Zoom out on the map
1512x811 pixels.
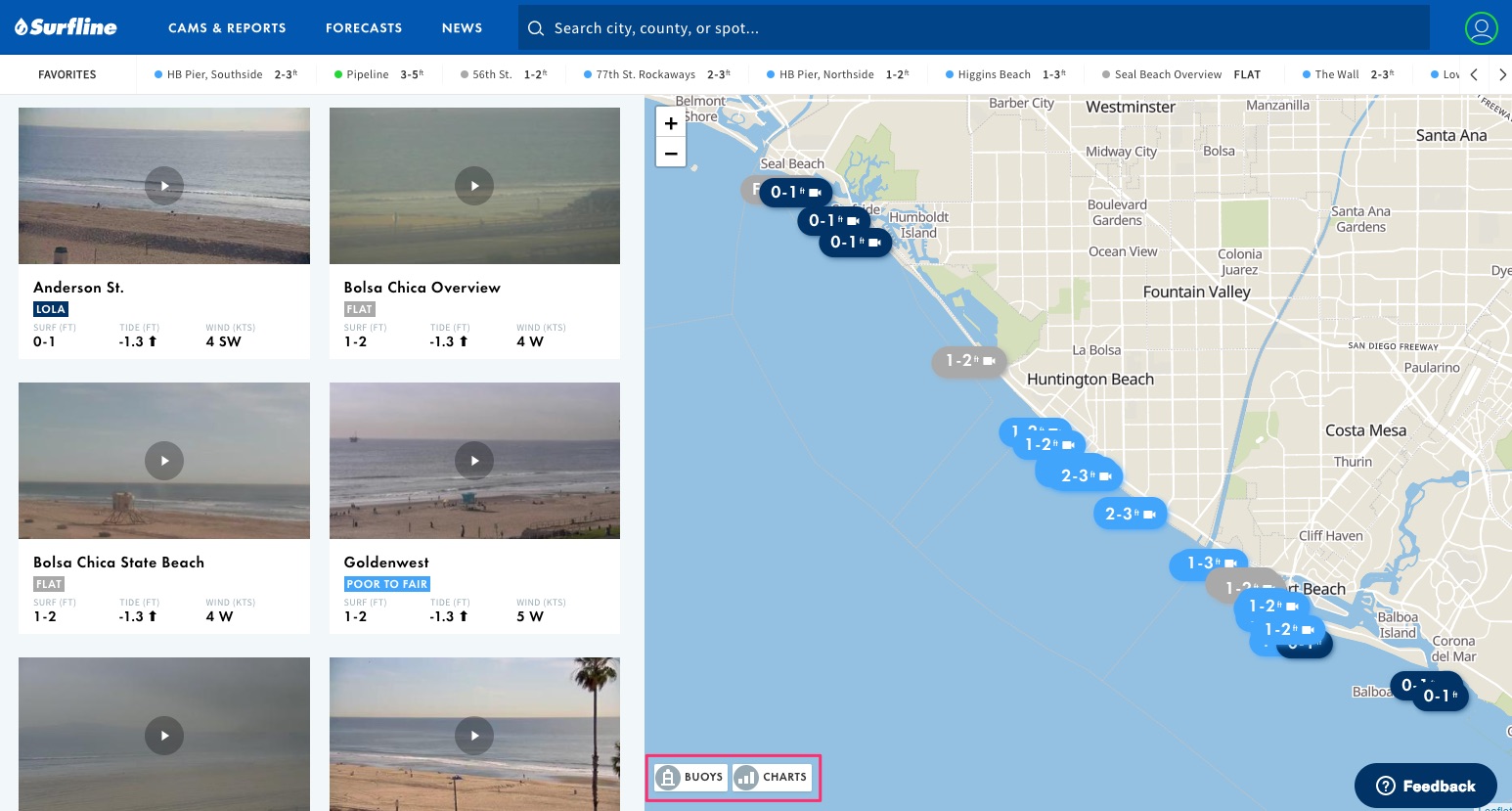pyautogui.click(x=671, y=153)
